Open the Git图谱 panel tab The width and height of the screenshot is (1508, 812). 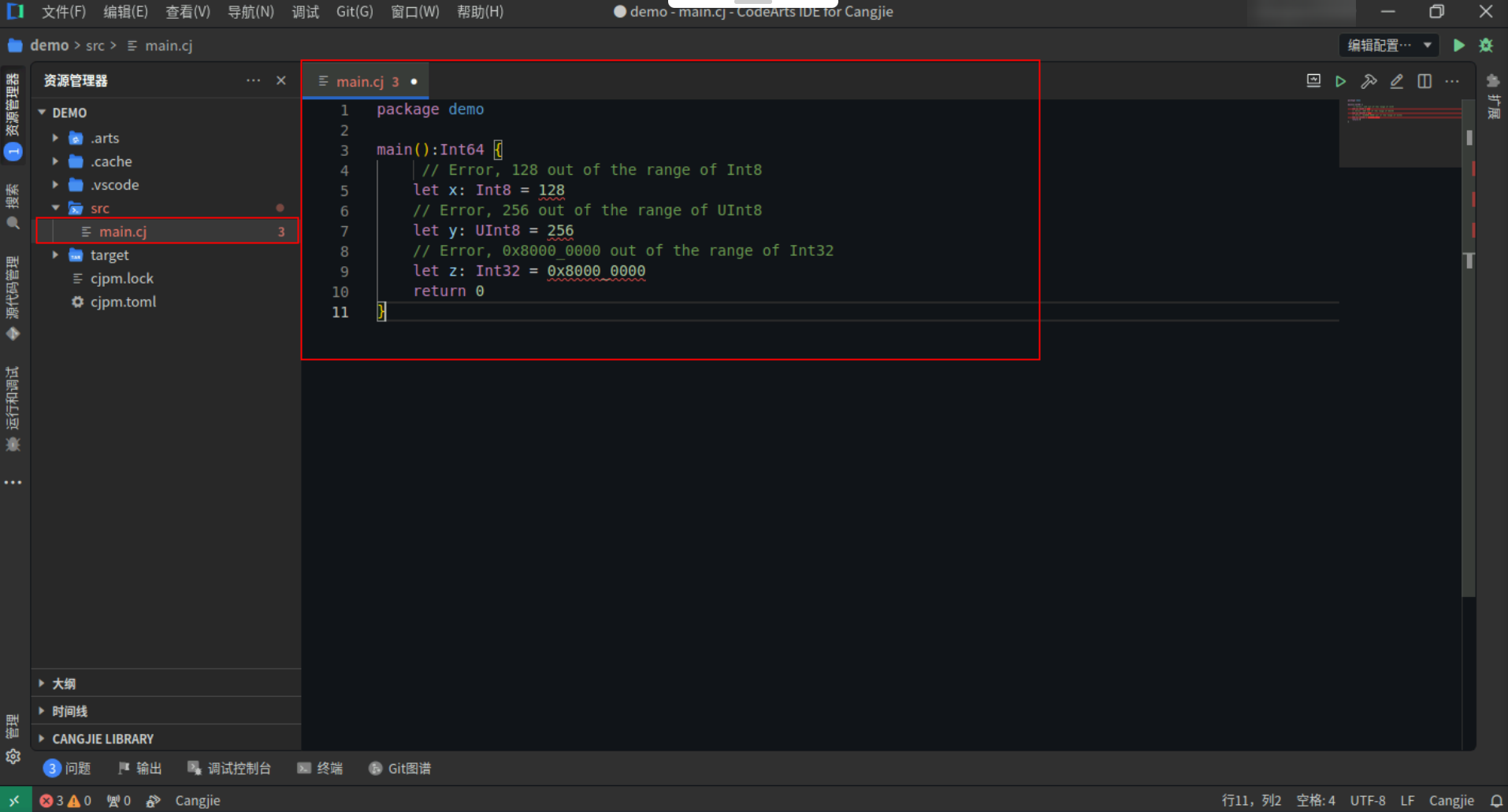pyautogui.click(x=399, y=768)
